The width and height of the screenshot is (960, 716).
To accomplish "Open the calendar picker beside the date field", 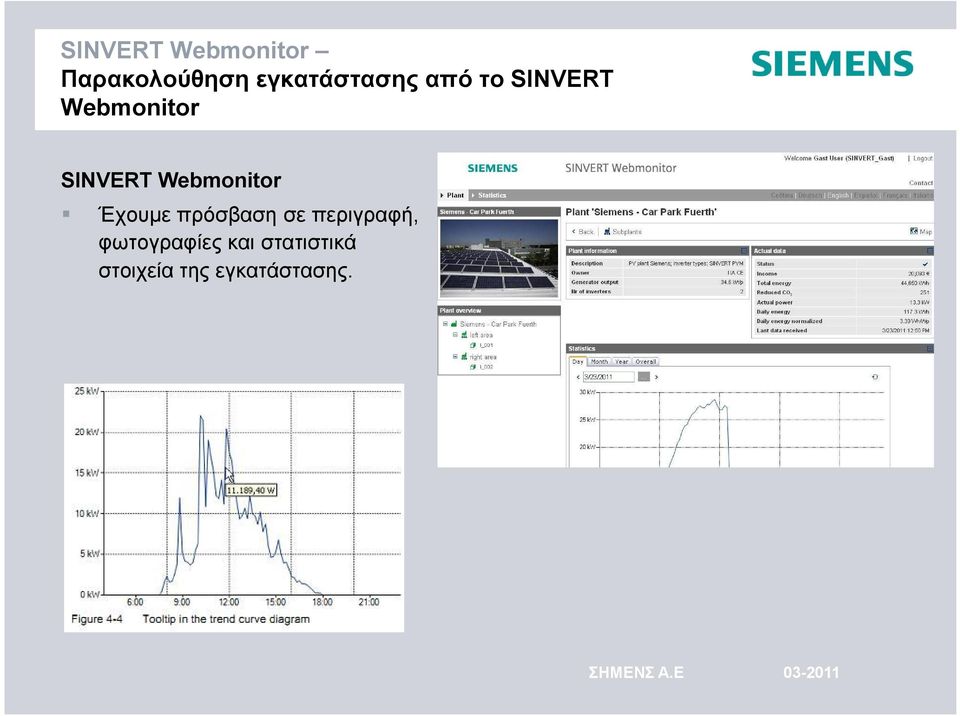I will 643,377.
